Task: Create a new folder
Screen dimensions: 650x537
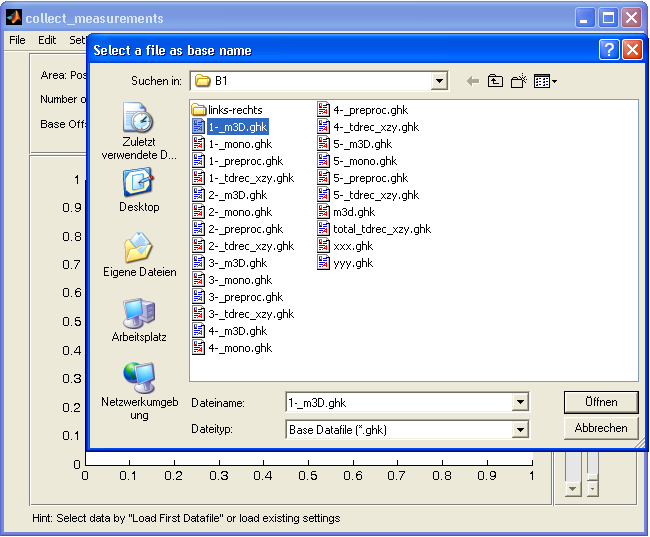Action: coord(519,81)
